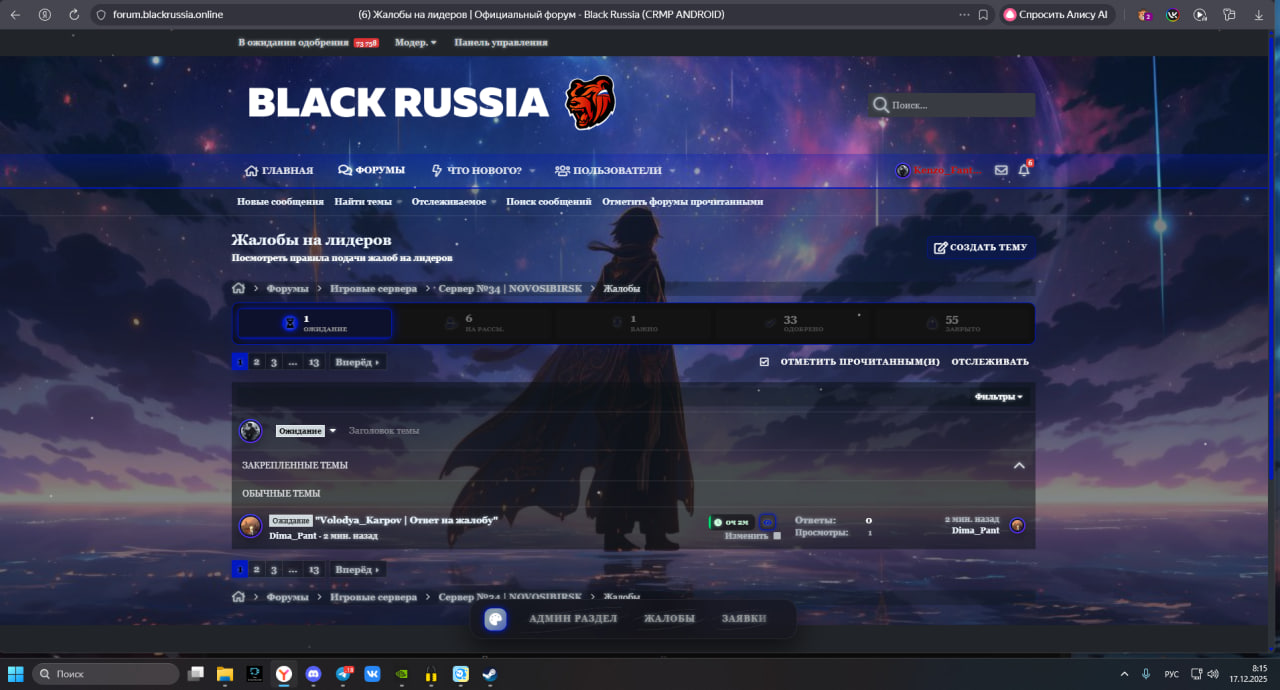Open the browser downloads icon
The image size is (1280, 690).
(x=1259, y=15)
